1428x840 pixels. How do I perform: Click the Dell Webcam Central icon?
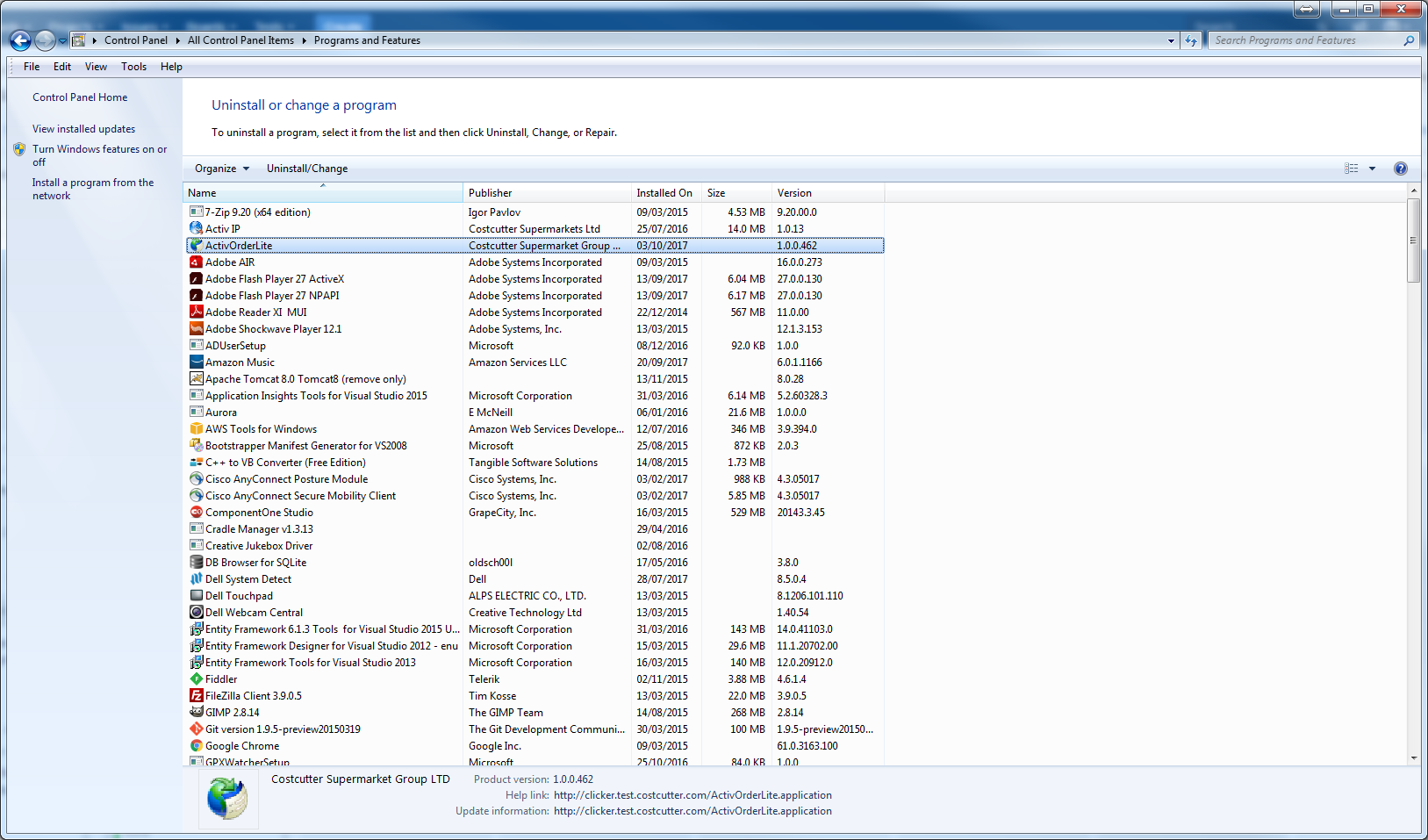coord(197,612)
